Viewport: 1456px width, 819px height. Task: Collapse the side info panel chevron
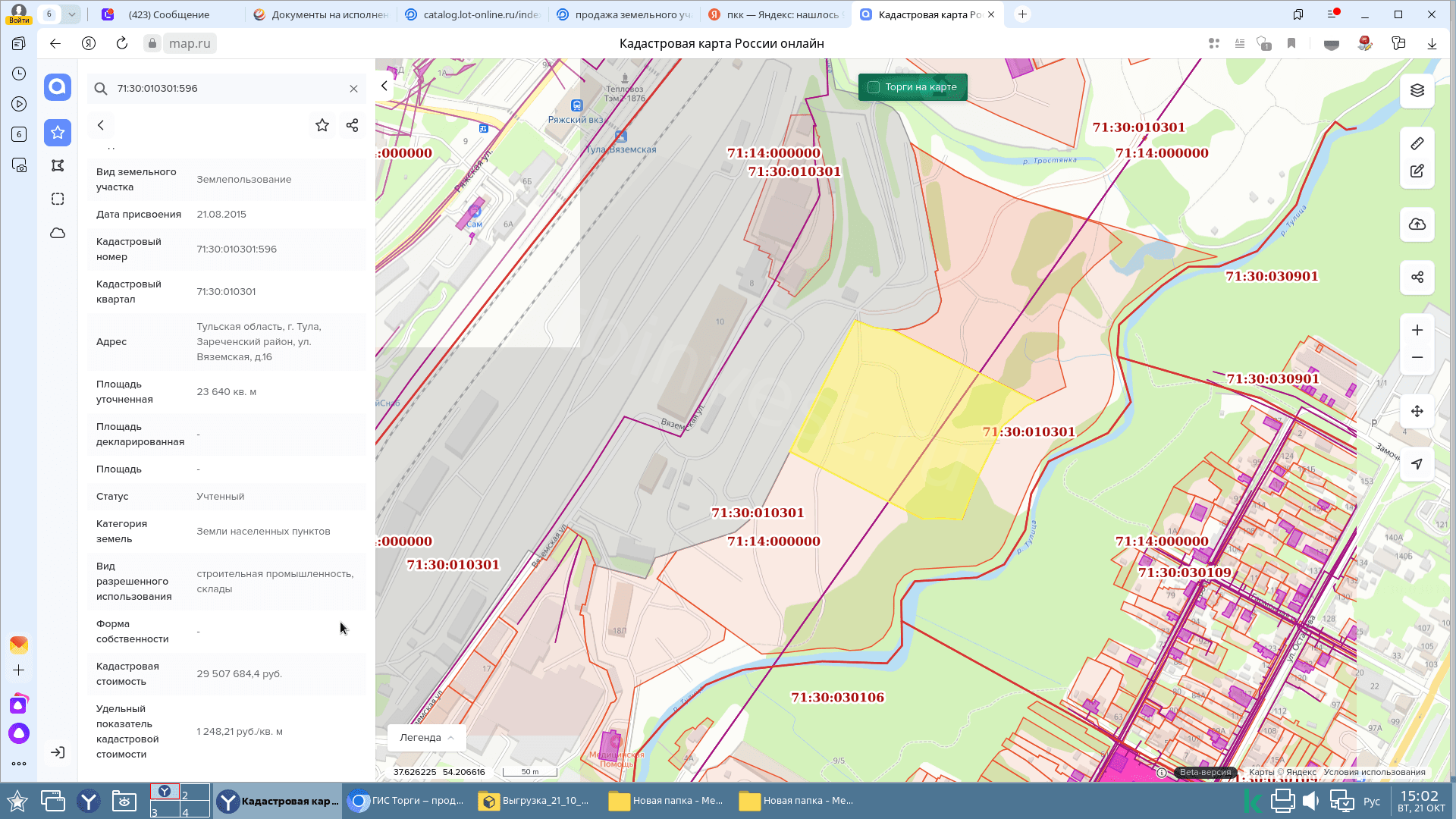384,86
